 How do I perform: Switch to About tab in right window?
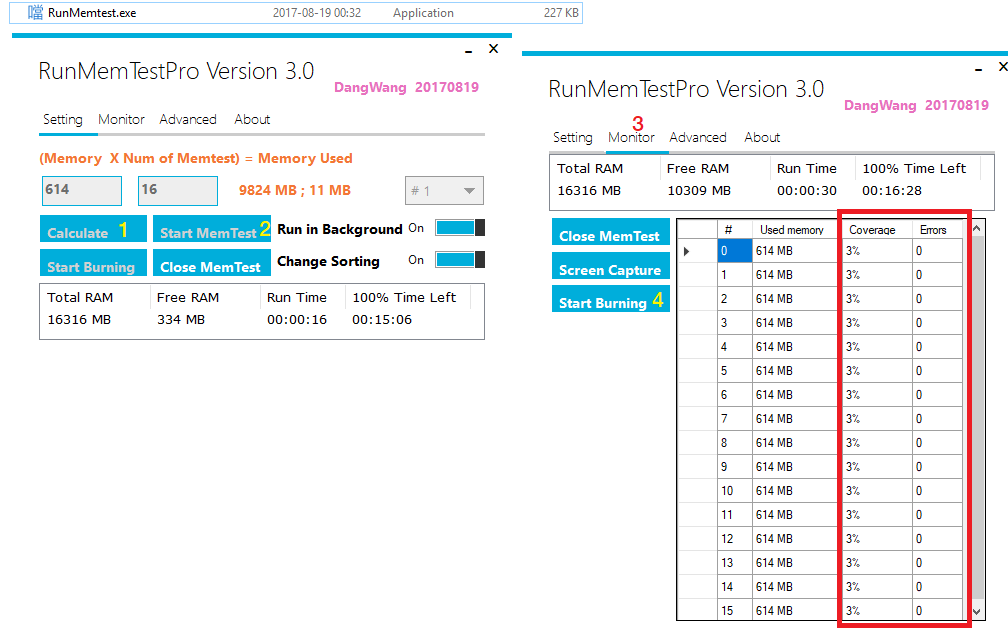point(762,138)
